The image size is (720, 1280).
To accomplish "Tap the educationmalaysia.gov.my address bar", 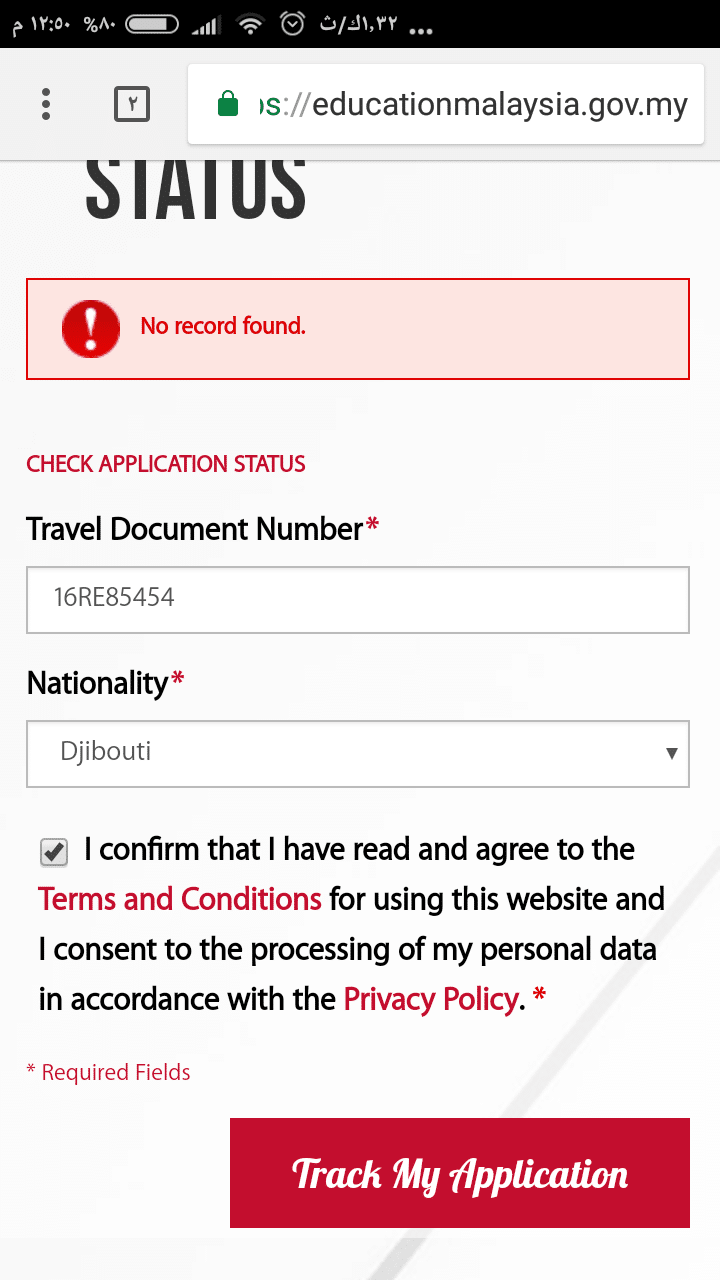I will click(x=470, y=105).
